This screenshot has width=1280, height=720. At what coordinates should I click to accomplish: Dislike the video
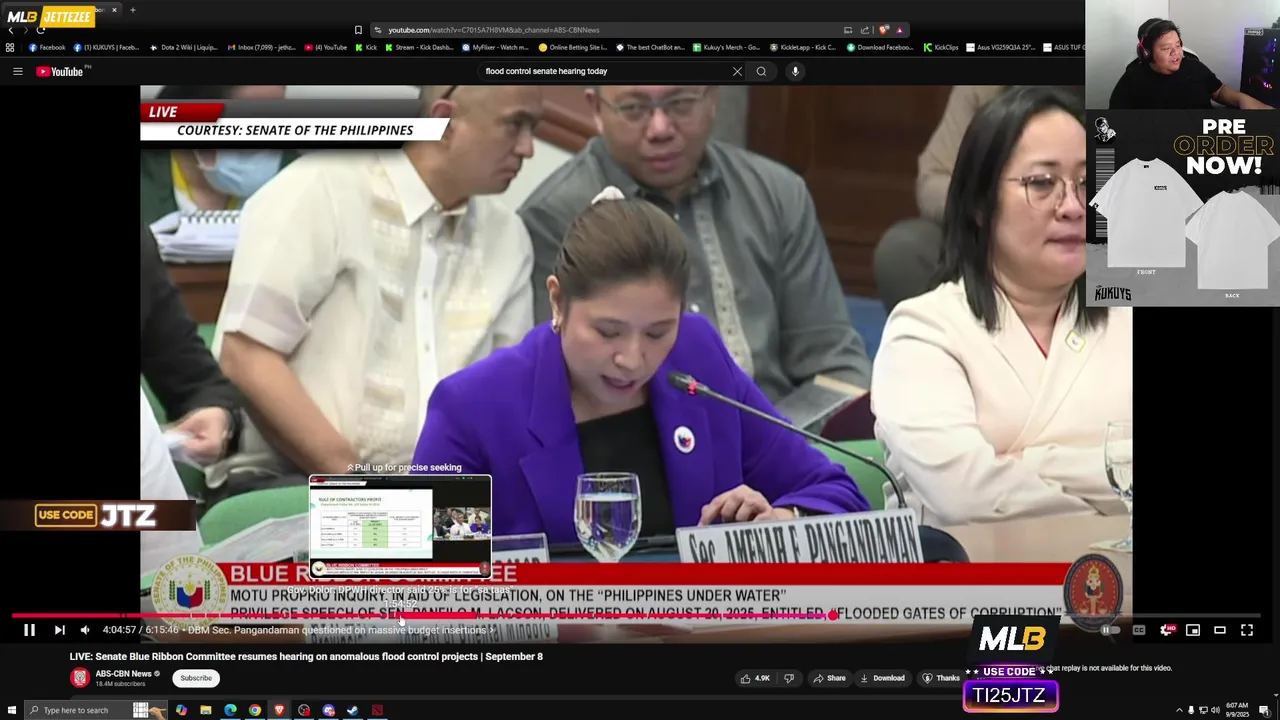point(789,678)
